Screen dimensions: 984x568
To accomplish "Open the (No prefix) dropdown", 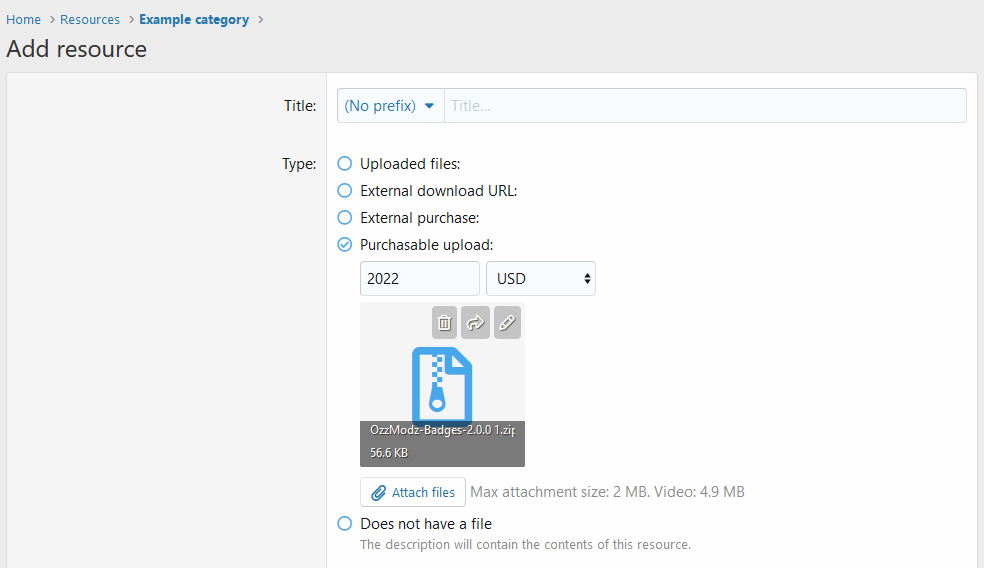I will (390, 106).
